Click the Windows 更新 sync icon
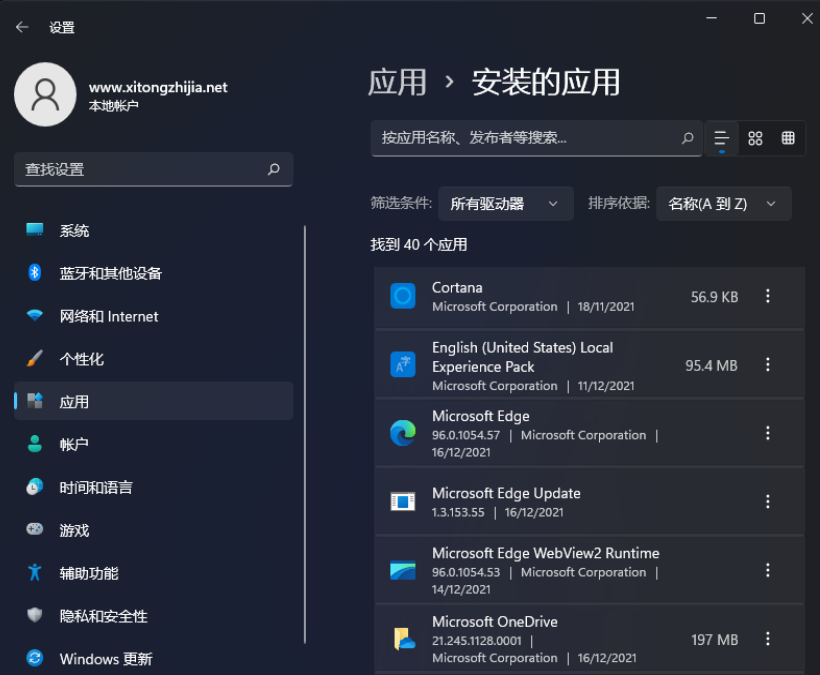 [x=35, y=658]
